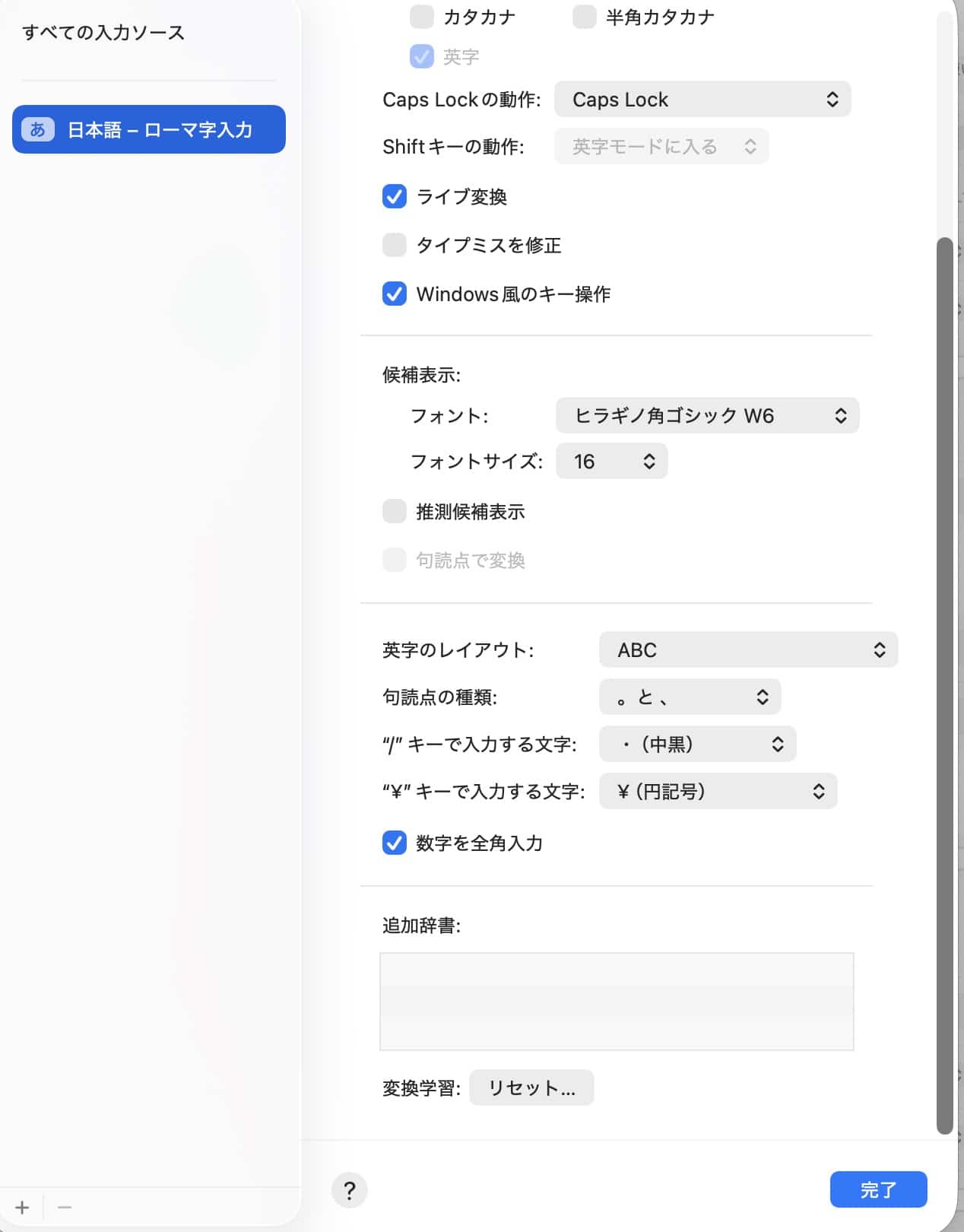
Task: Open the Caps Lockの動作 dropdown
Action: [702, 100]
